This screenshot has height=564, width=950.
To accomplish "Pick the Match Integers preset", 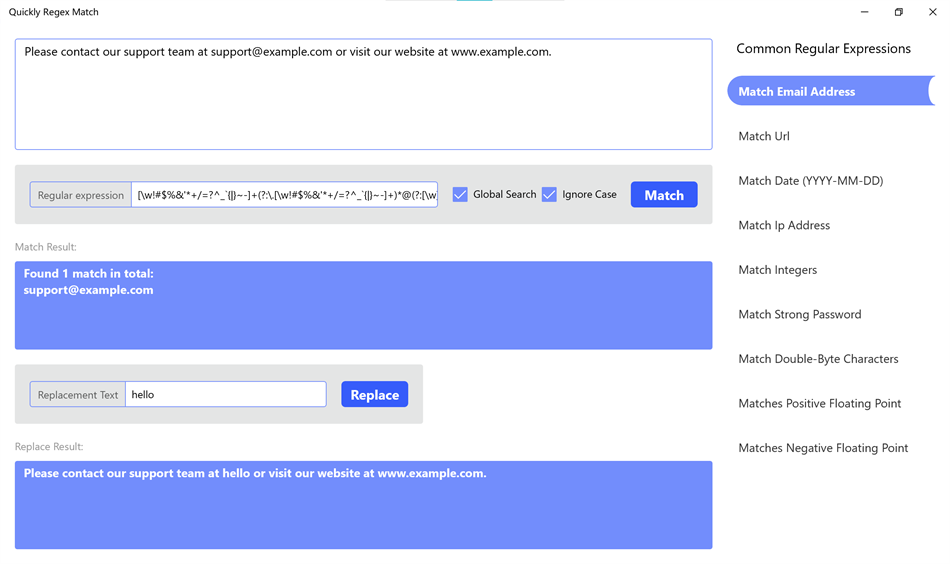I will (777, 270).
